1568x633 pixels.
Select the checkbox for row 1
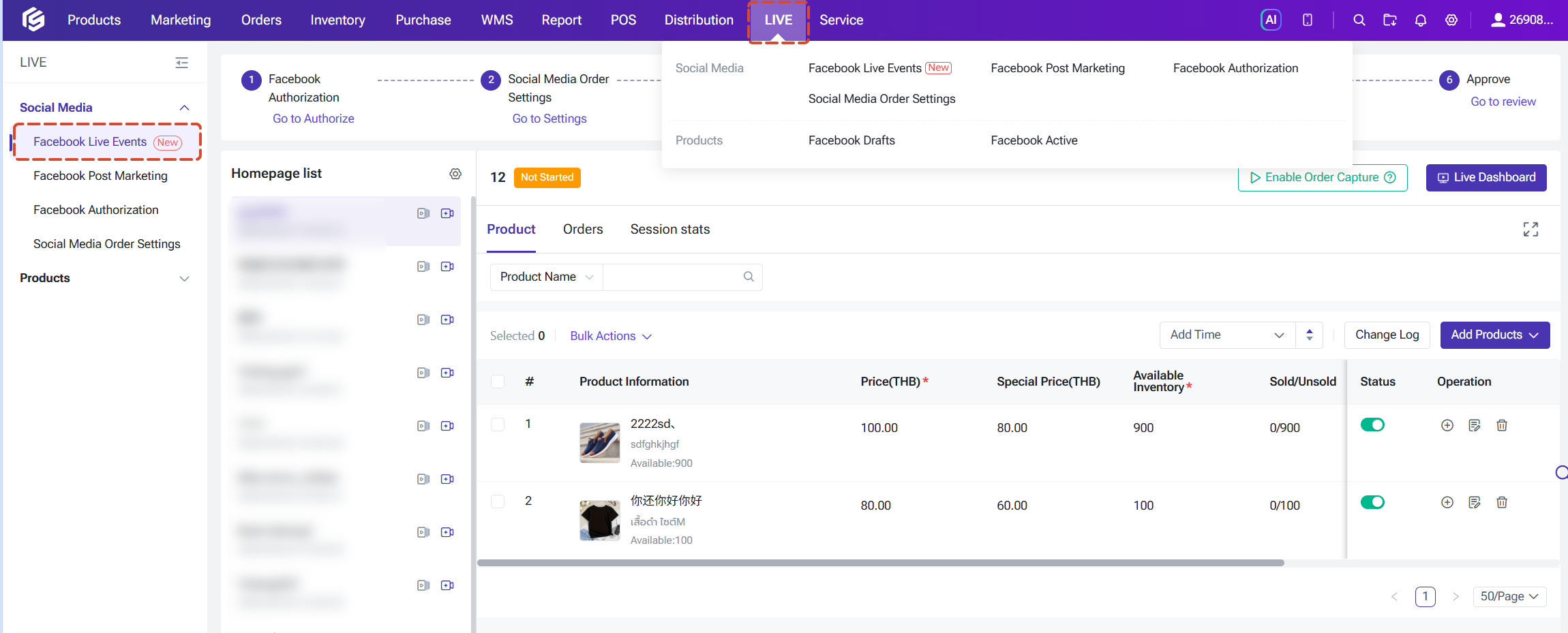coord(498,424)
